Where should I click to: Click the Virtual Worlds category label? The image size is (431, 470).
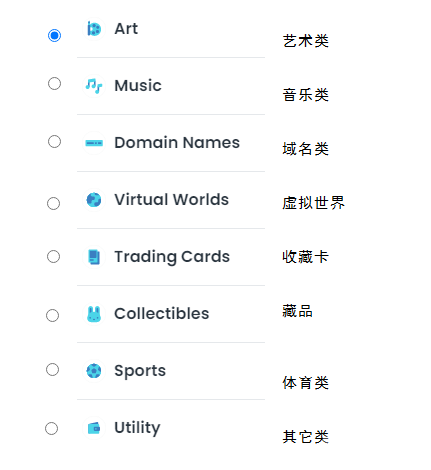(172, 200)
